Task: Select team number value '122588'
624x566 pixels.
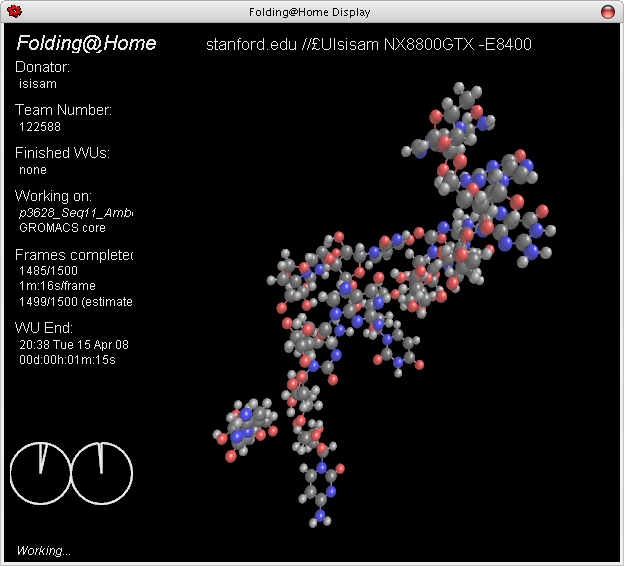Action: [40, 127]
